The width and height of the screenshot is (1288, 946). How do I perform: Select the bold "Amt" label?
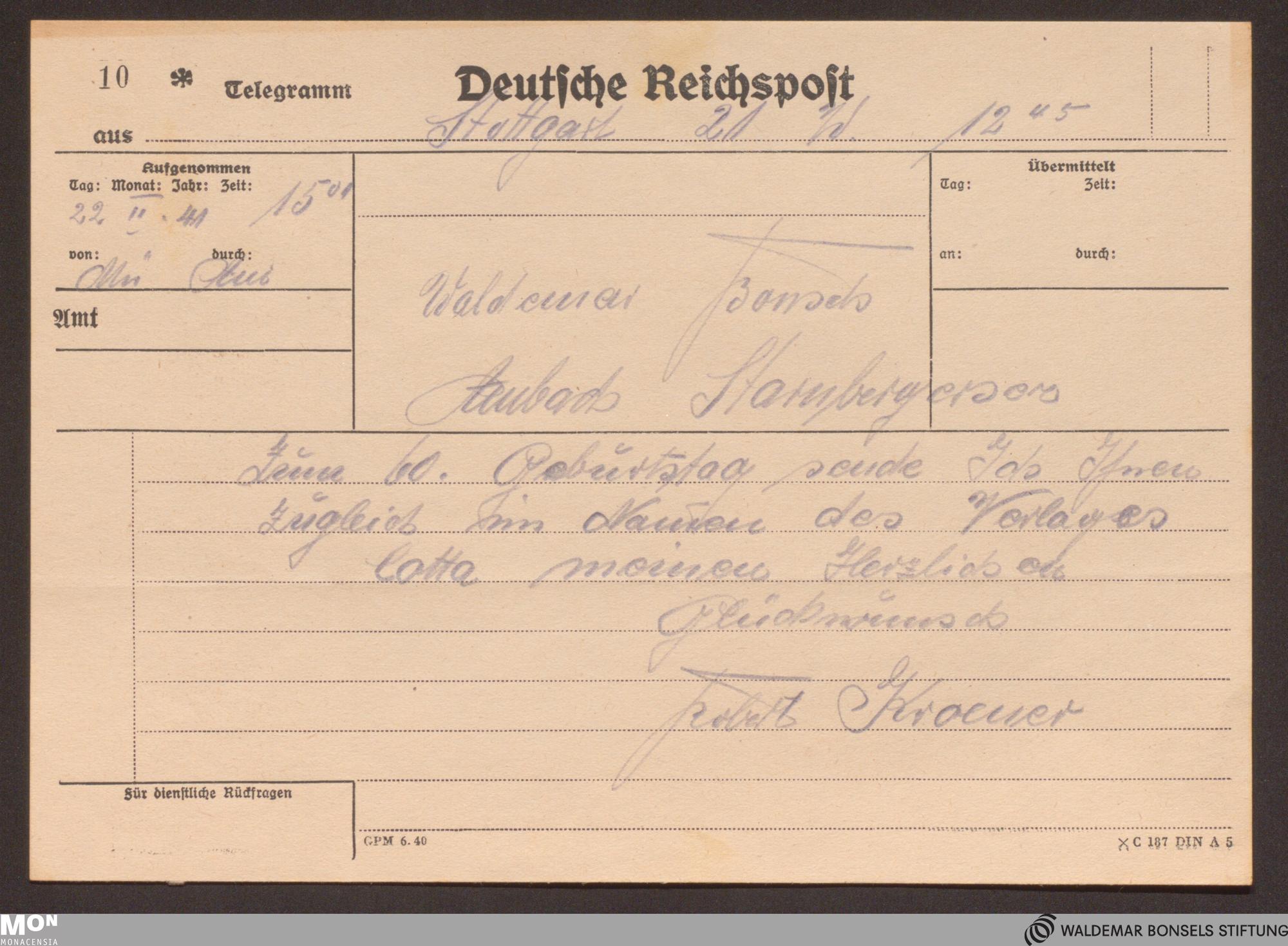click(x=75, y=317)
